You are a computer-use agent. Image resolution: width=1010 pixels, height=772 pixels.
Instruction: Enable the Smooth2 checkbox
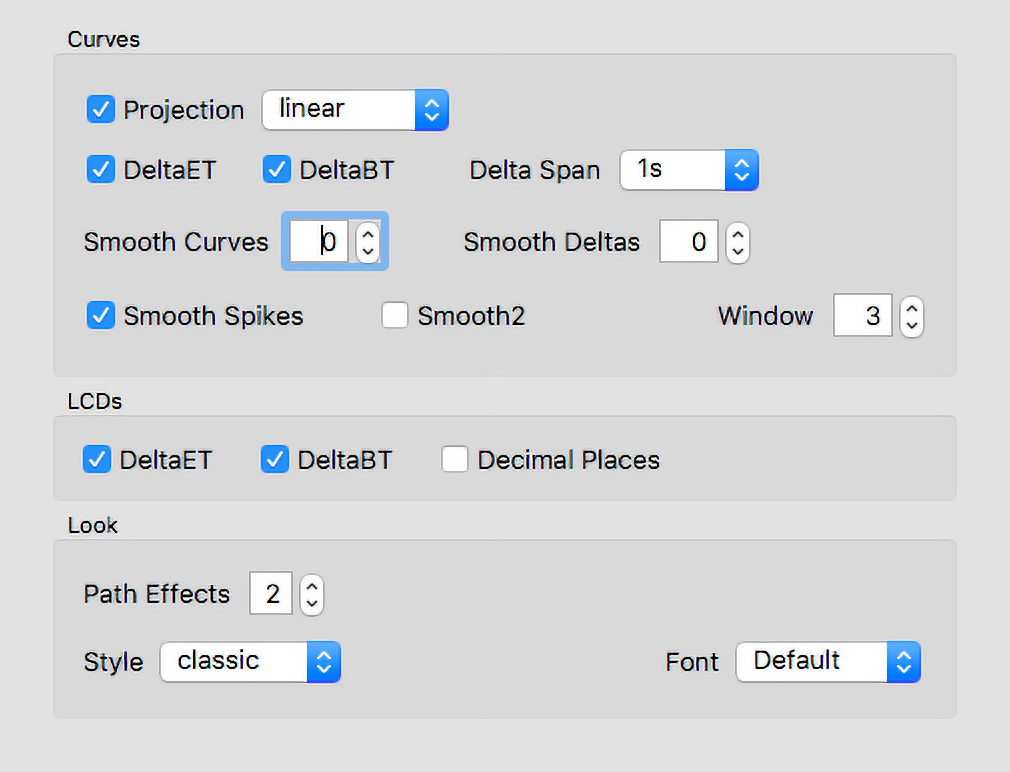[x=394, y=315]
